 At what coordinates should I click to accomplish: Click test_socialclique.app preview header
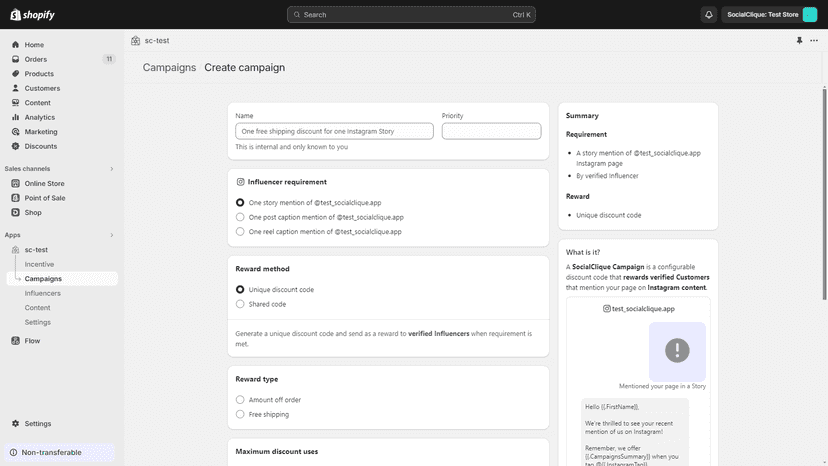(x=638, y=309)
